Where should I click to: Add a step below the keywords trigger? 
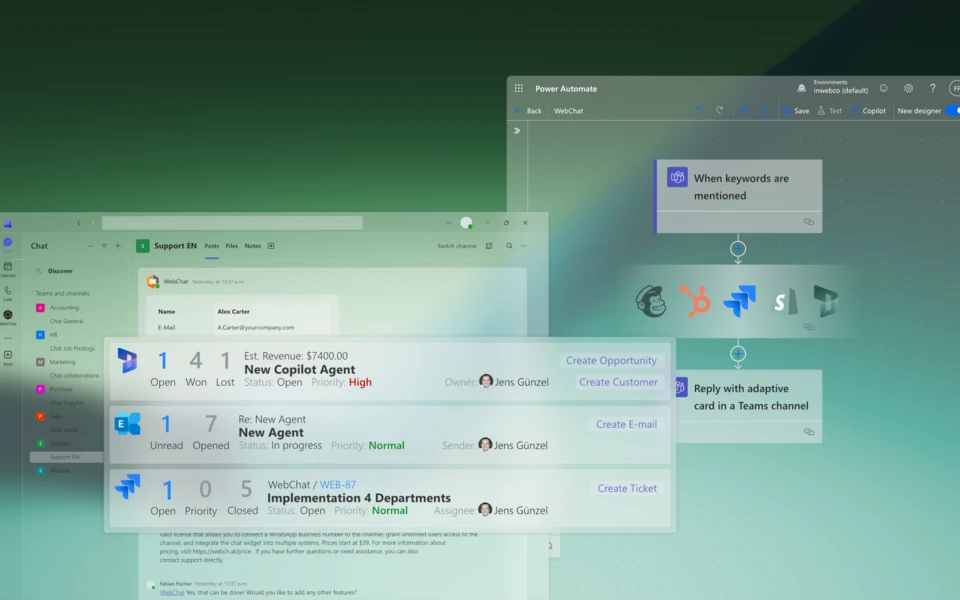pyautogui.click(x=738, y=249)
